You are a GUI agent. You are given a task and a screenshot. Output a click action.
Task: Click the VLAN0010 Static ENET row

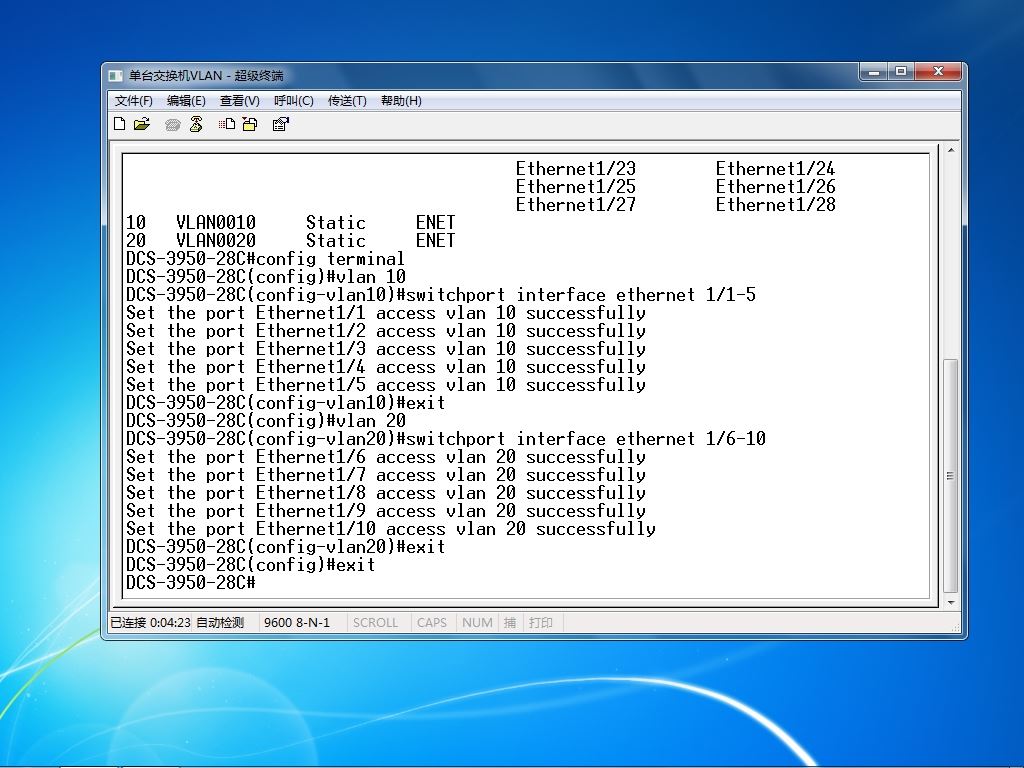click(291, 223)
